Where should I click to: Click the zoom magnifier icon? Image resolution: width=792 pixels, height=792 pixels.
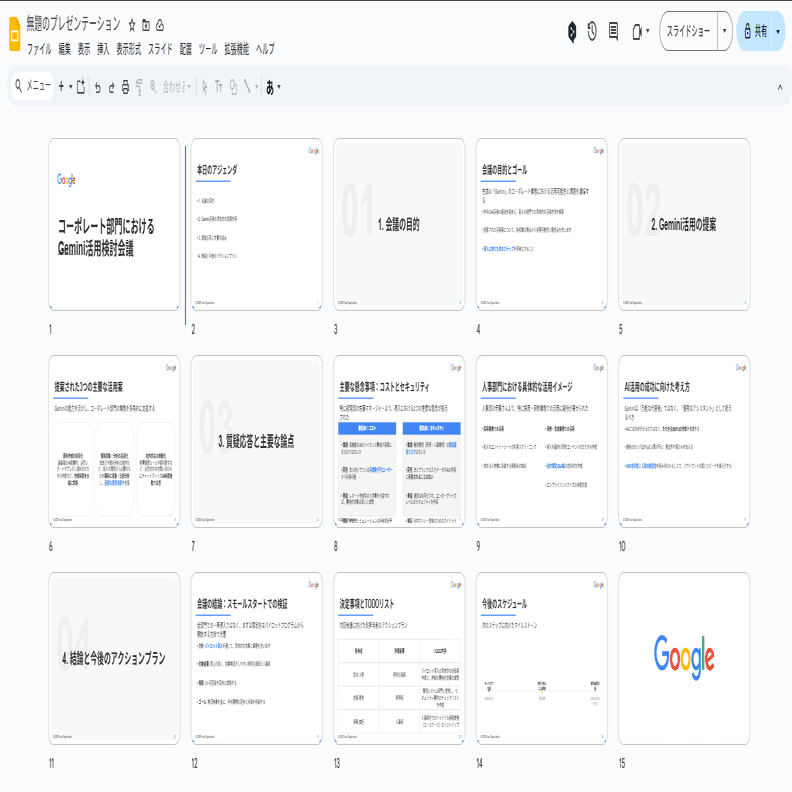click(153, 87)
